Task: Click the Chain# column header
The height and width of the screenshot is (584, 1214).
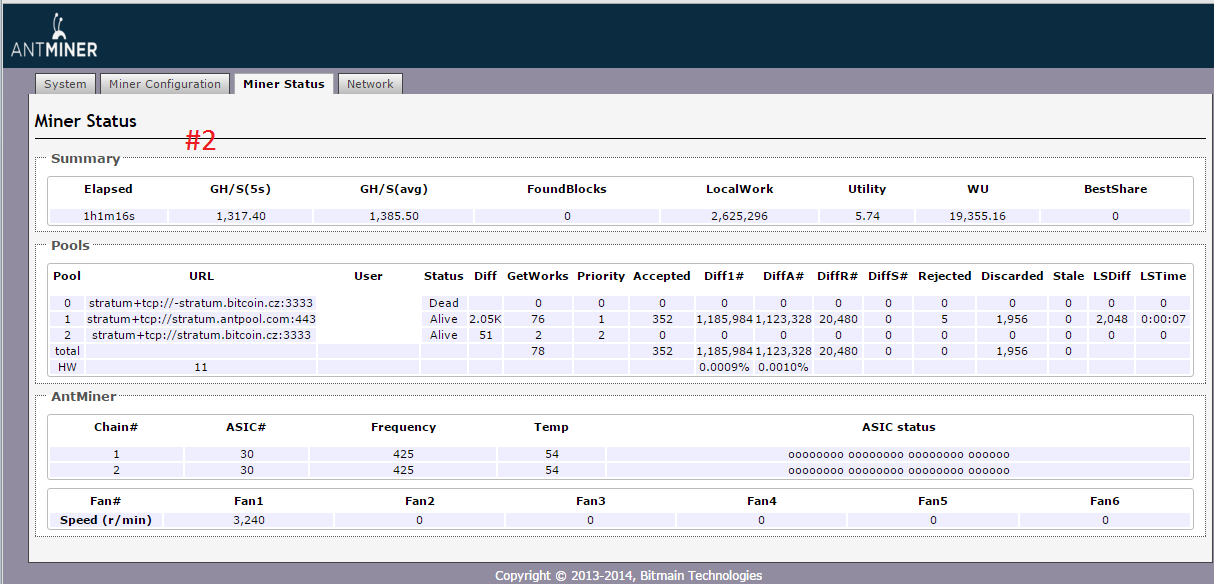Action: pyautogui.click(x=116, y=427)
